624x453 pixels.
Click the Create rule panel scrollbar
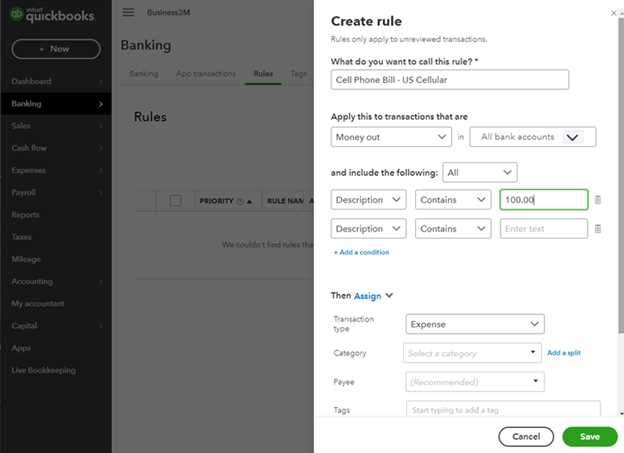click(x=621, y=175)
